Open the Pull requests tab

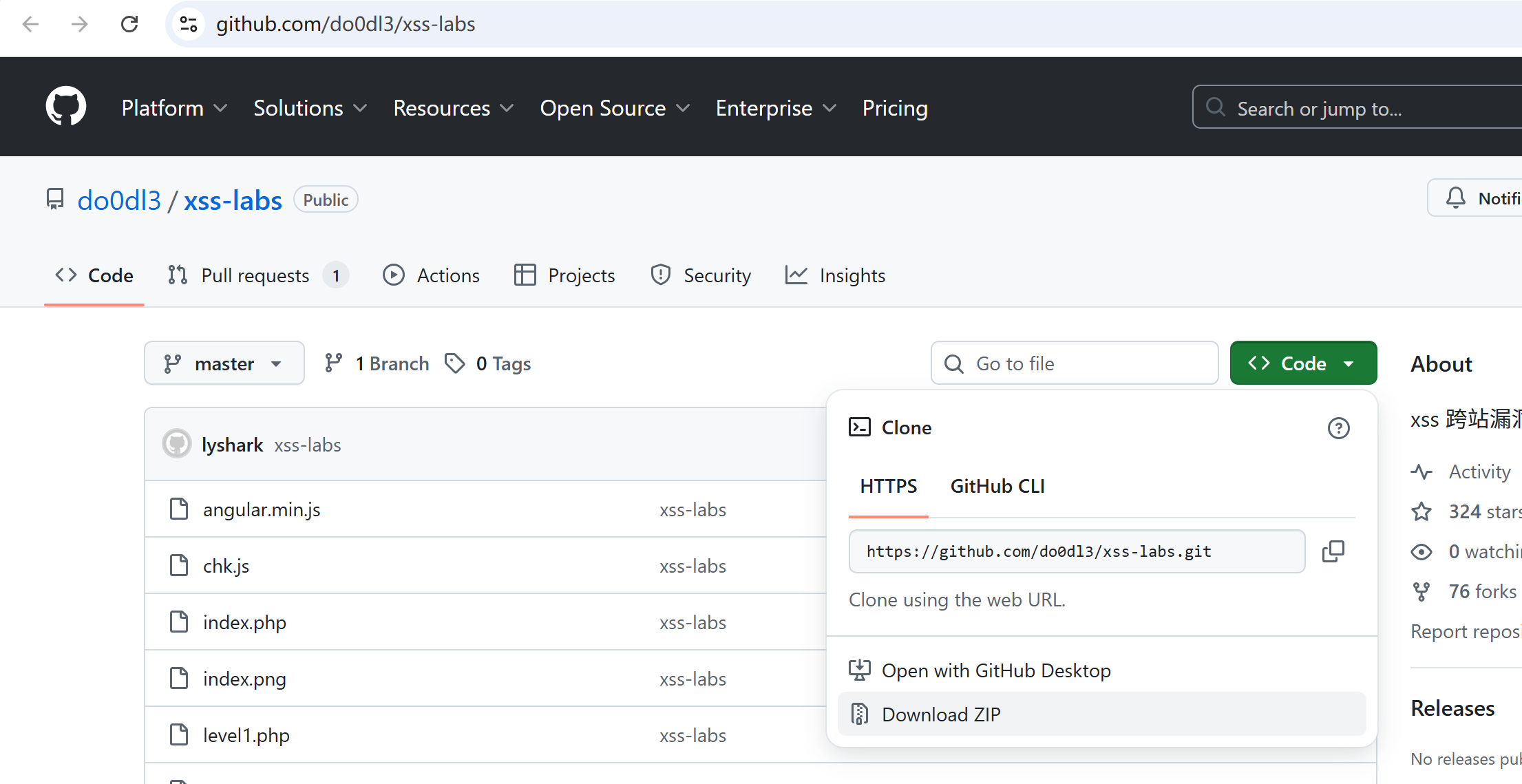tap(257, 275)
